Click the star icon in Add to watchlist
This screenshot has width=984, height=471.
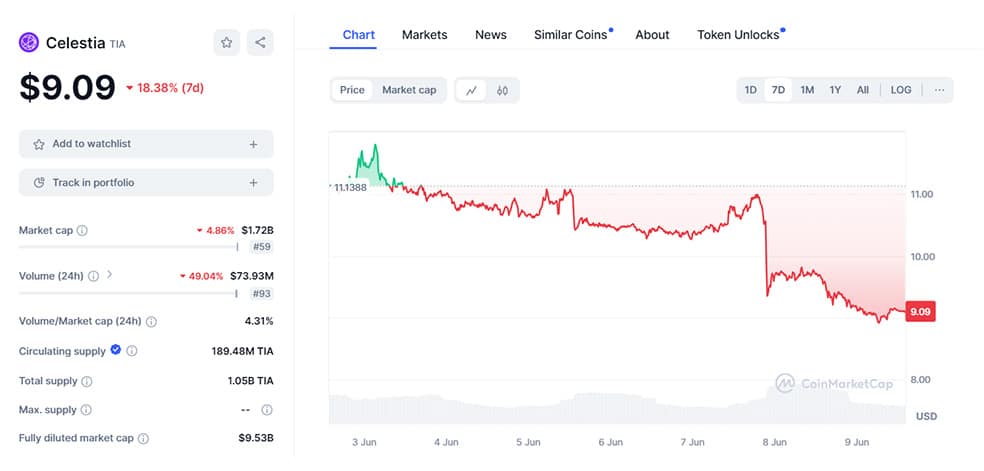tap(39, 144)
